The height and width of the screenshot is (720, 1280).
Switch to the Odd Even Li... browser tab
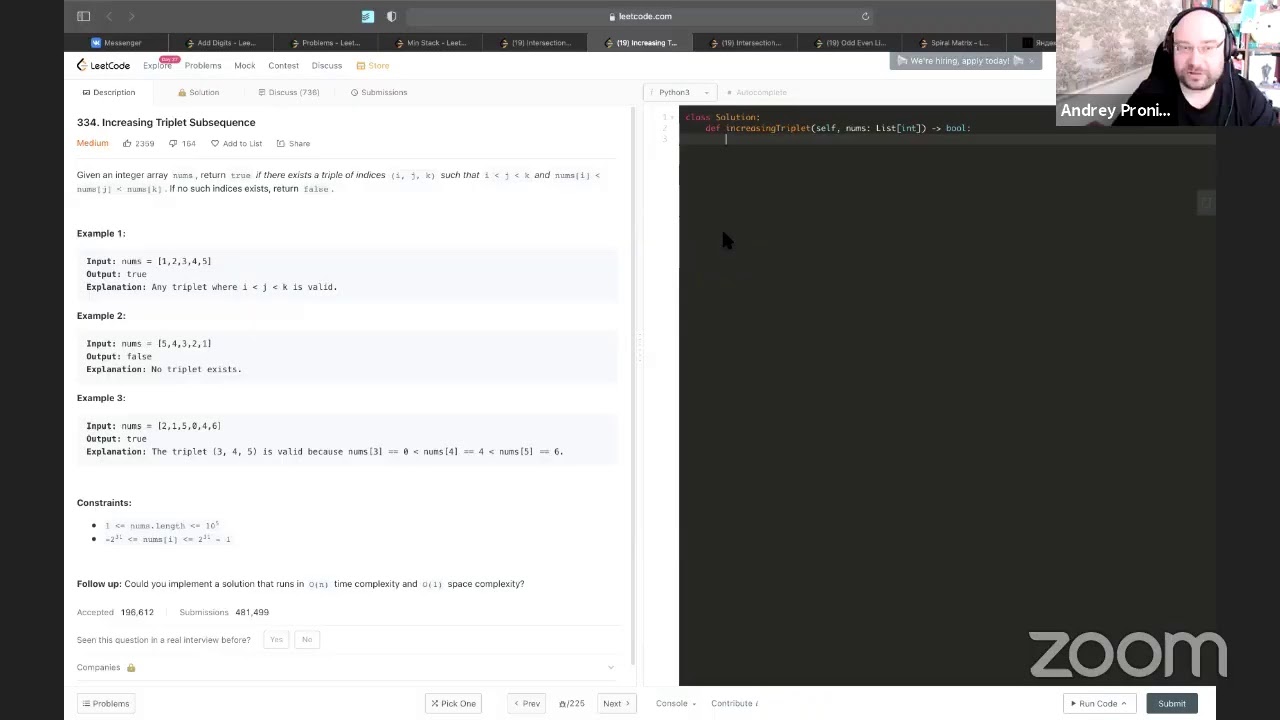coord(850,43)
